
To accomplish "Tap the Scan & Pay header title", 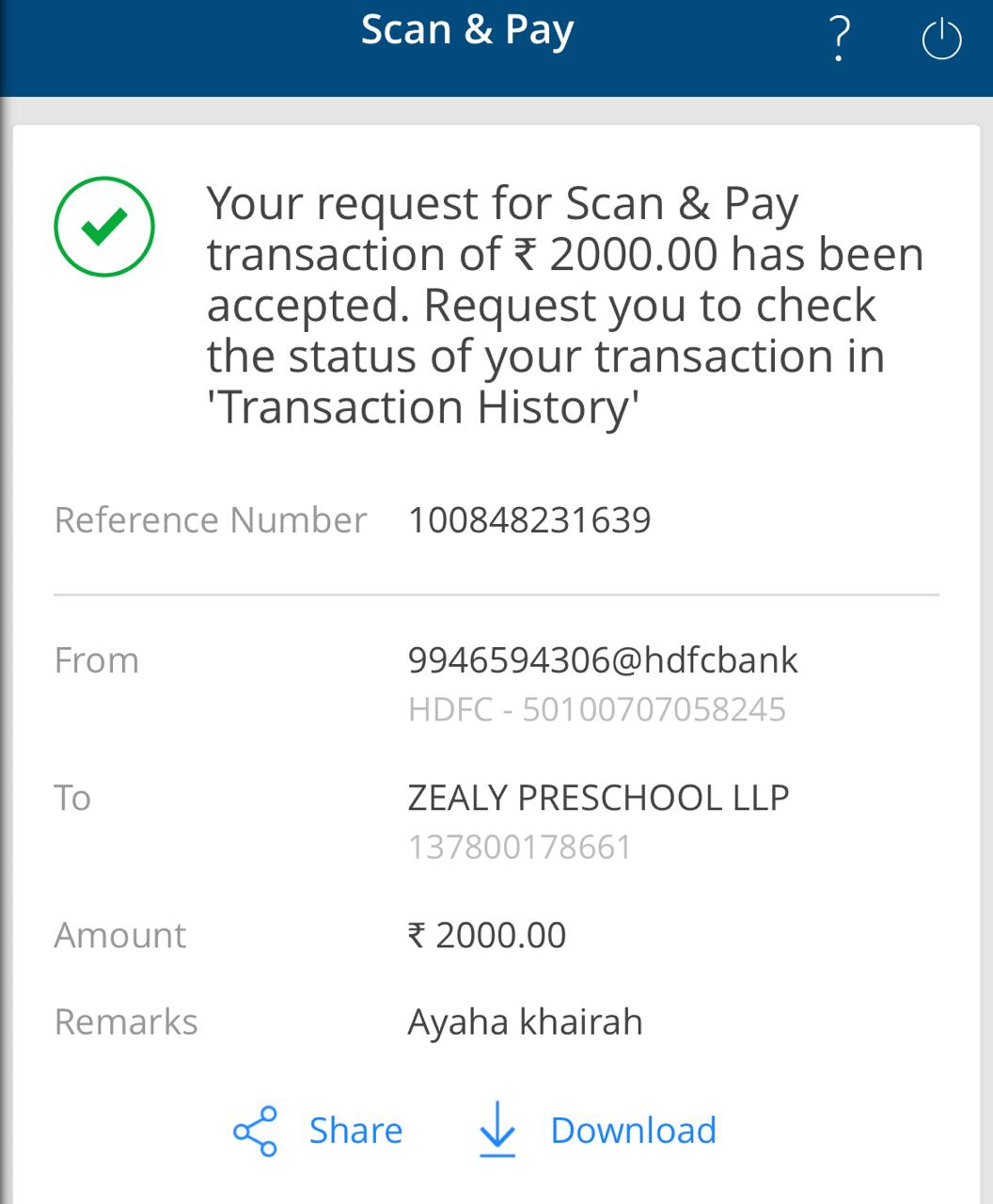I will point(467,30).
